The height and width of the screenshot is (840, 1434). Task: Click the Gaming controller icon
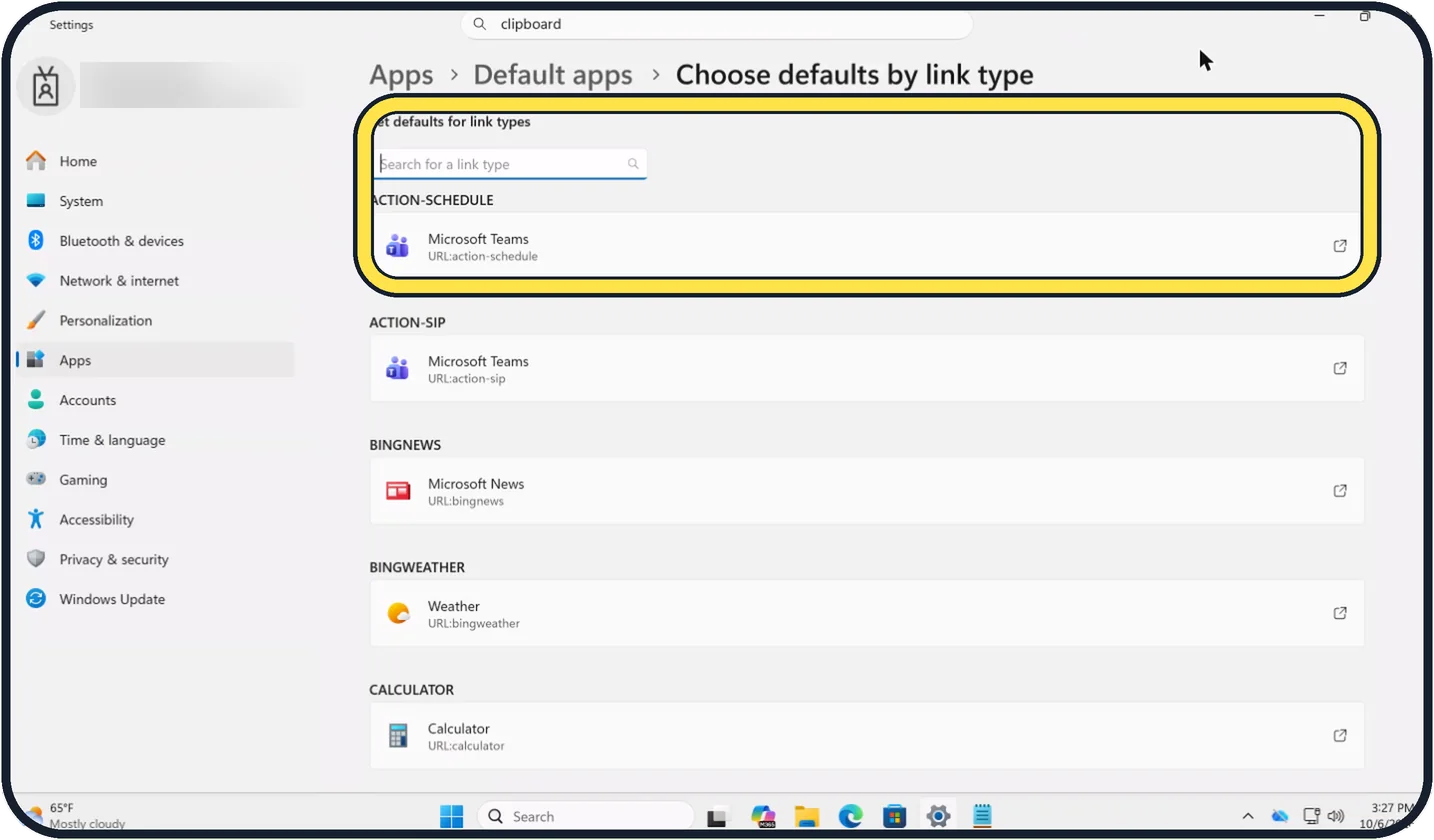(x=36, y=480)
